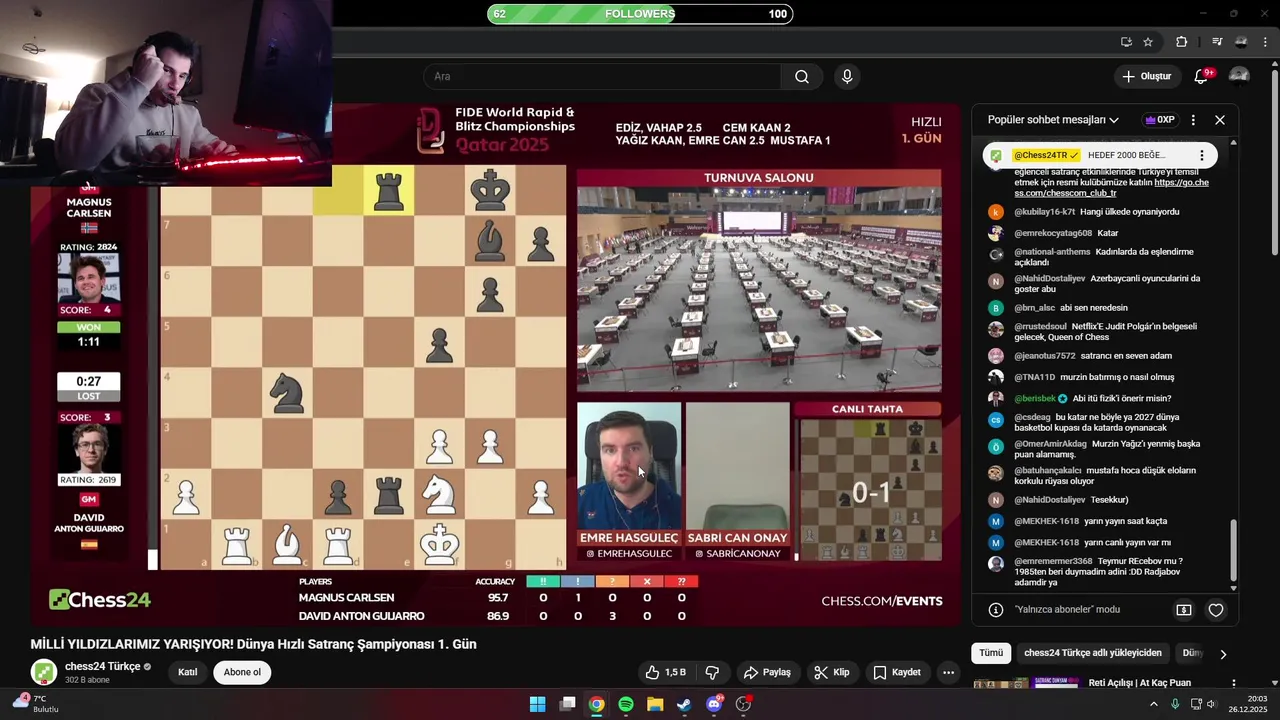Start voice search with microphone icon
Image resolution: width=1280 pixels, height=720 pixels.
pyautogui.click(x=847, y=77)
